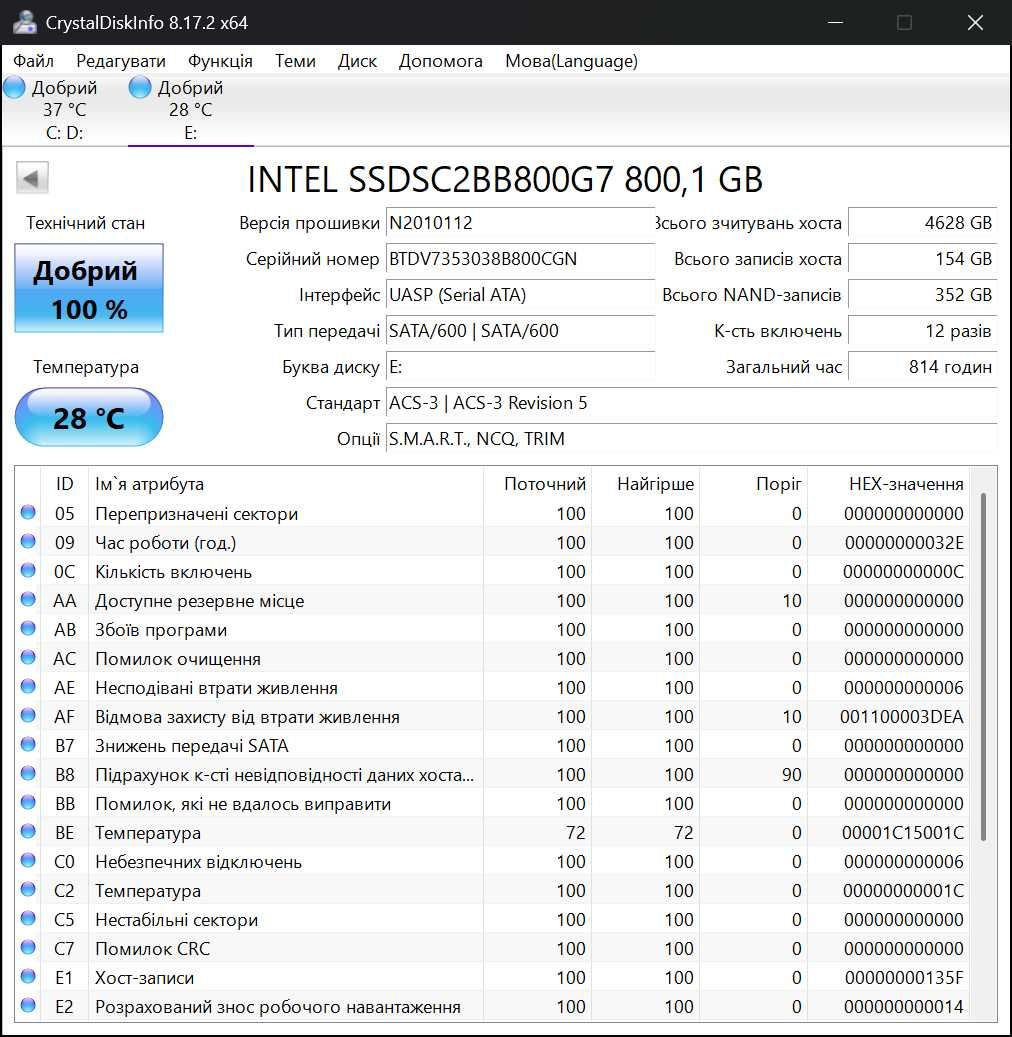1012x1037 pixels.
Task: Select the Перепризначені сектори attribute name
Action: 196,514
